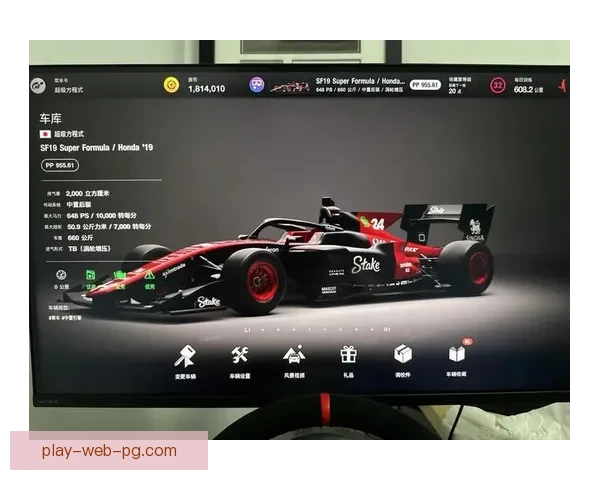The width and height of the screenshot is (600, 480).
Task: Click the SF19 car thumbnail in top bar
Action: [290, 87]
